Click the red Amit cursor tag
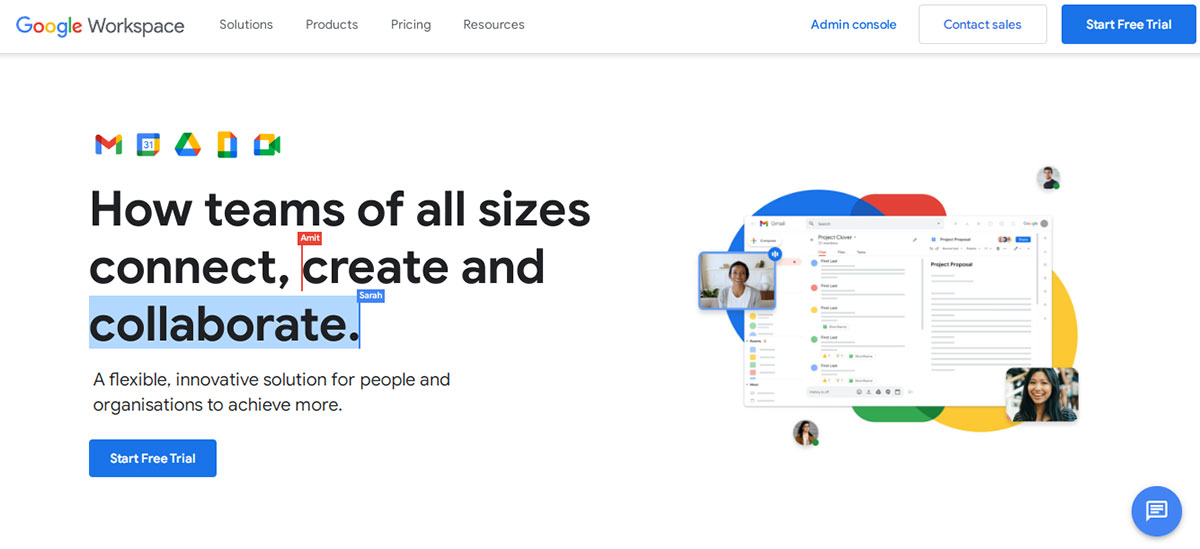This screenshot has height=549, width=1200. (x=310, y=238)
